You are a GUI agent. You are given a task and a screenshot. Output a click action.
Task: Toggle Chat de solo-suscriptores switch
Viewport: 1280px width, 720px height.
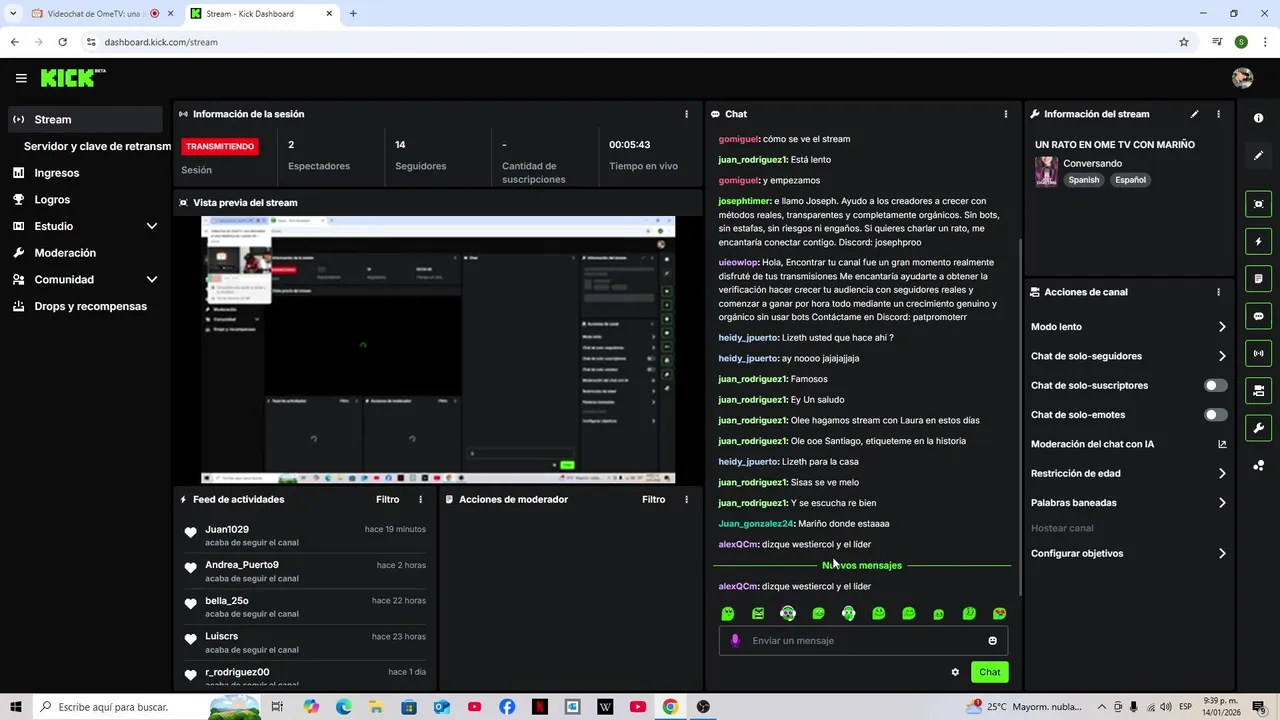pos(1215,385)
